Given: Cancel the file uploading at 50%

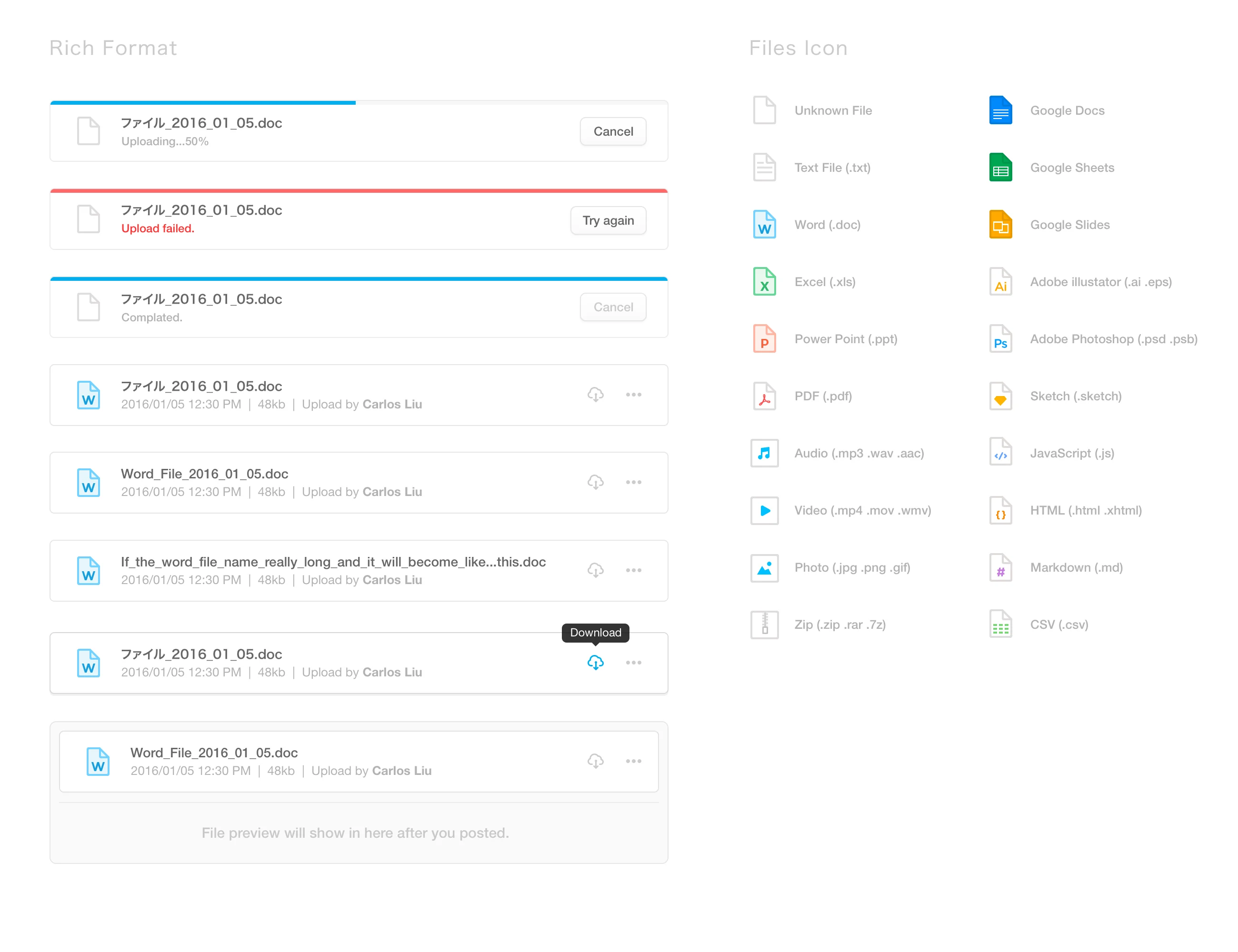Looking at the screenshot, I should [x=613, y=131].
